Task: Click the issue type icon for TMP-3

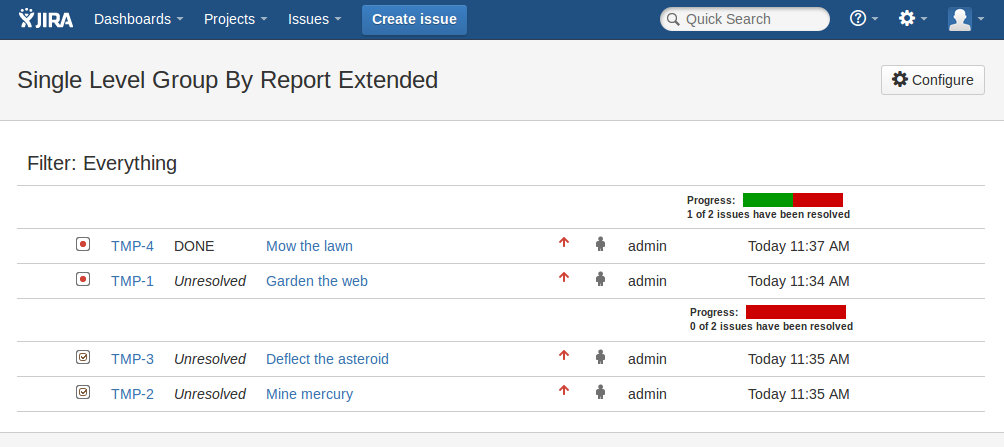Action: [x=83, y=357]
